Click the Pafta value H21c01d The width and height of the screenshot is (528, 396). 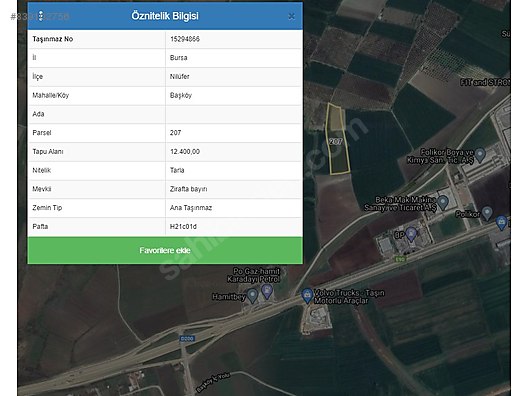[183, 227]
